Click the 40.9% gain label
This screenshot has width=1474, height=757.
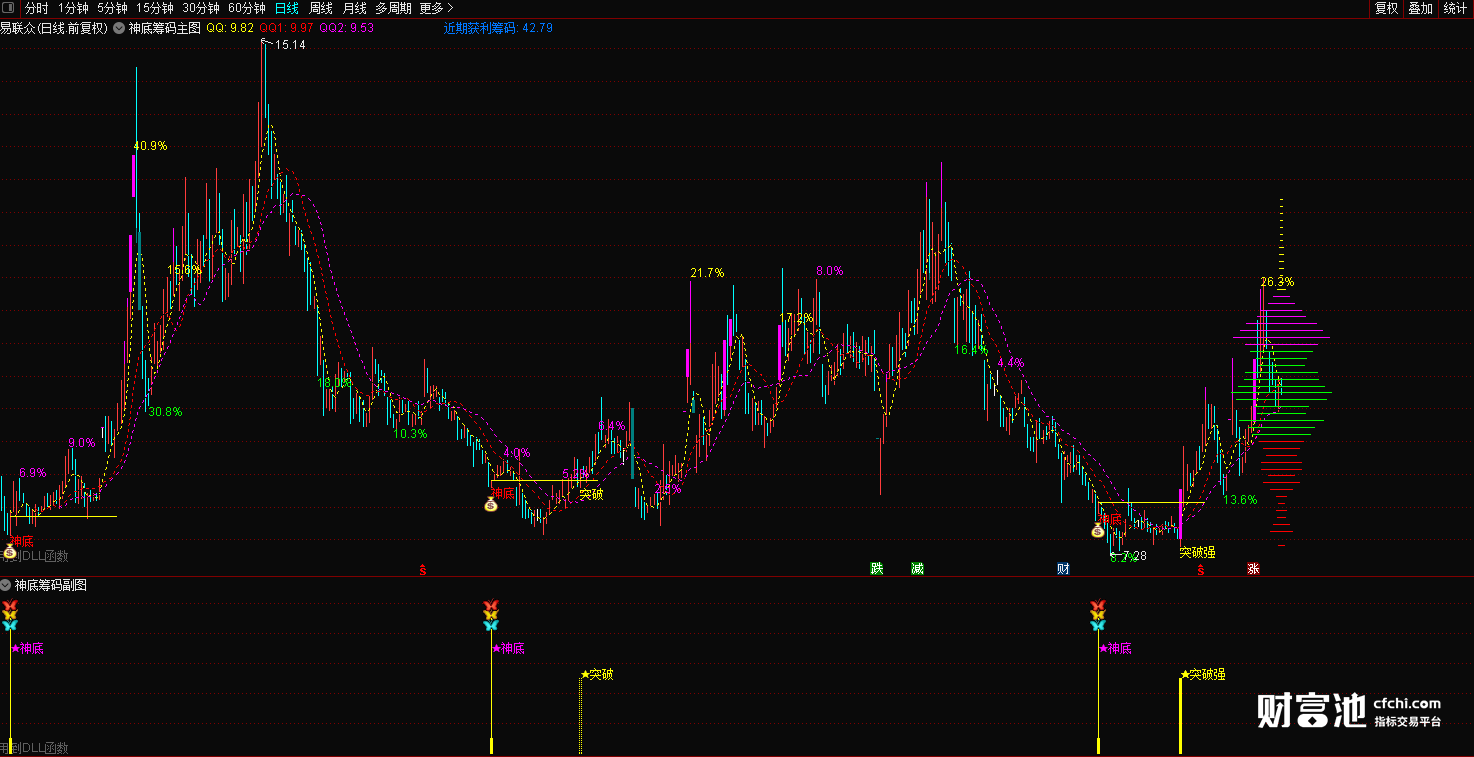[150, 145]
